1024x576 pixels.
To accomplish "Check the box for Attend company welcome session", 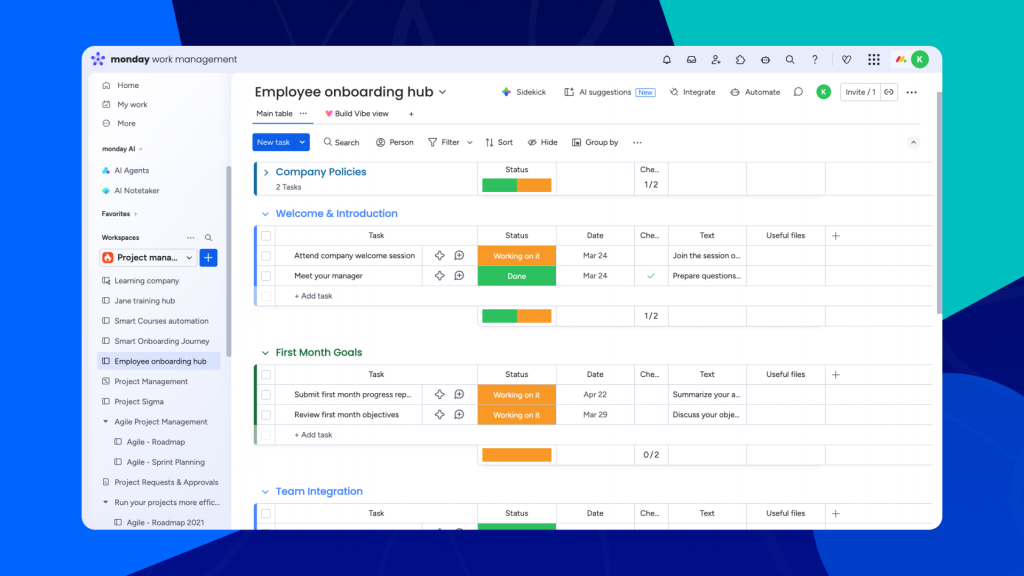I will point(266,256).
